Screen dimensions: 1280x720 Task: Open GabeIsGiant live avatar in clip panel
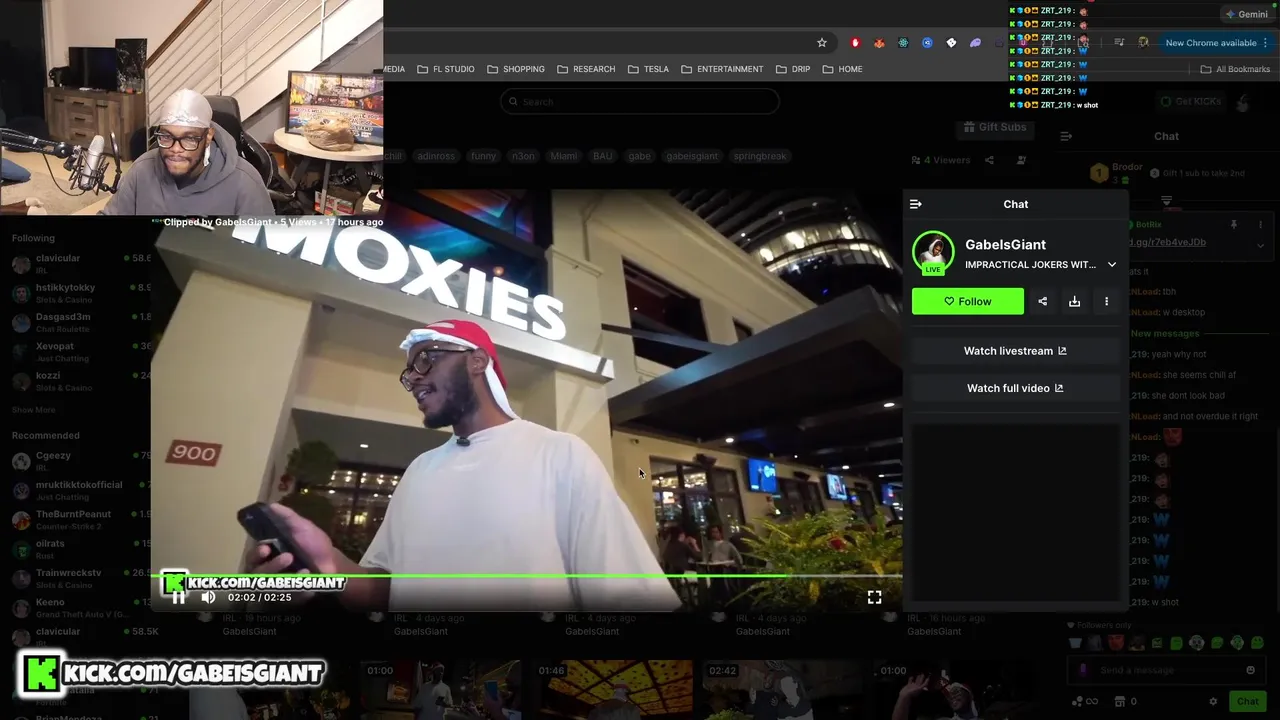933,252
